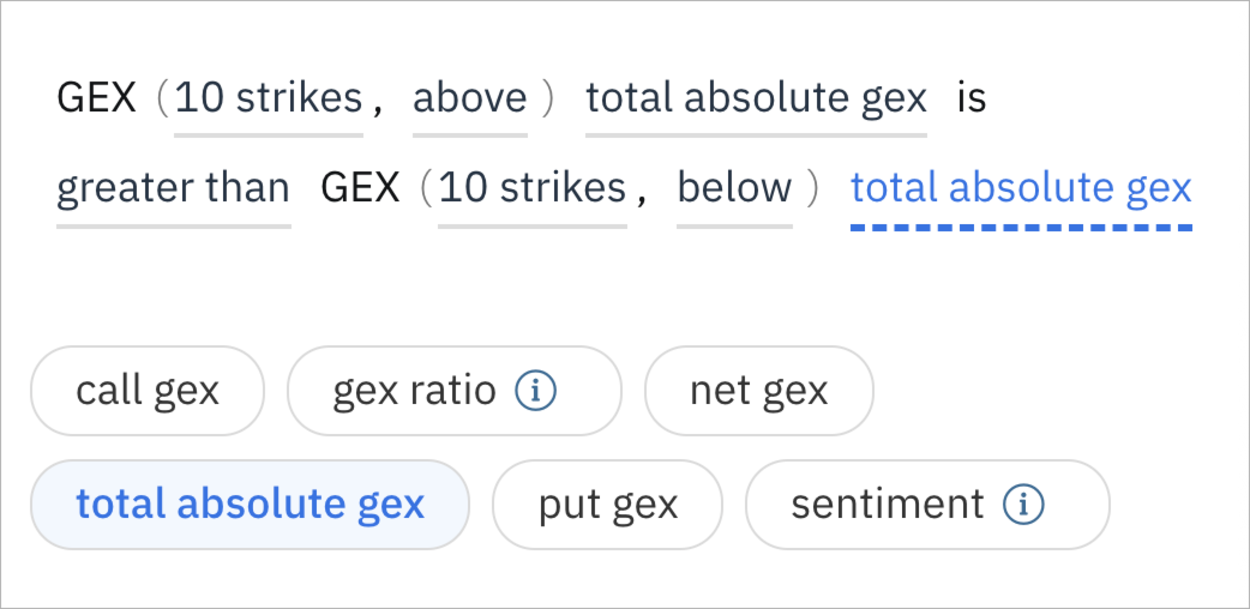Click the first GEX indicator label

[96, 98]
